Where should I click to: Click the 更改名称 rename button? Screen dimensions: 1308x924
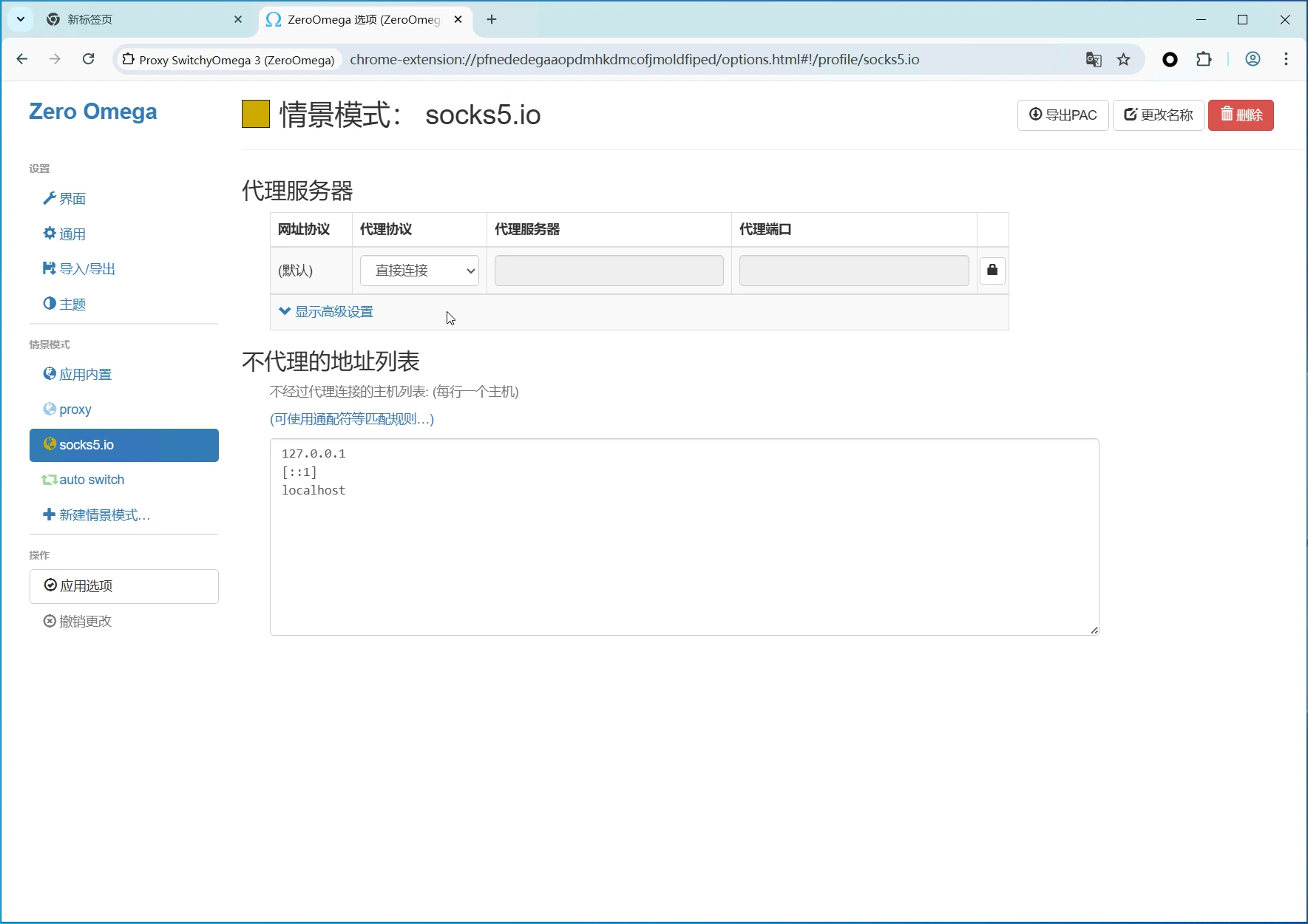click(1159, 115)
